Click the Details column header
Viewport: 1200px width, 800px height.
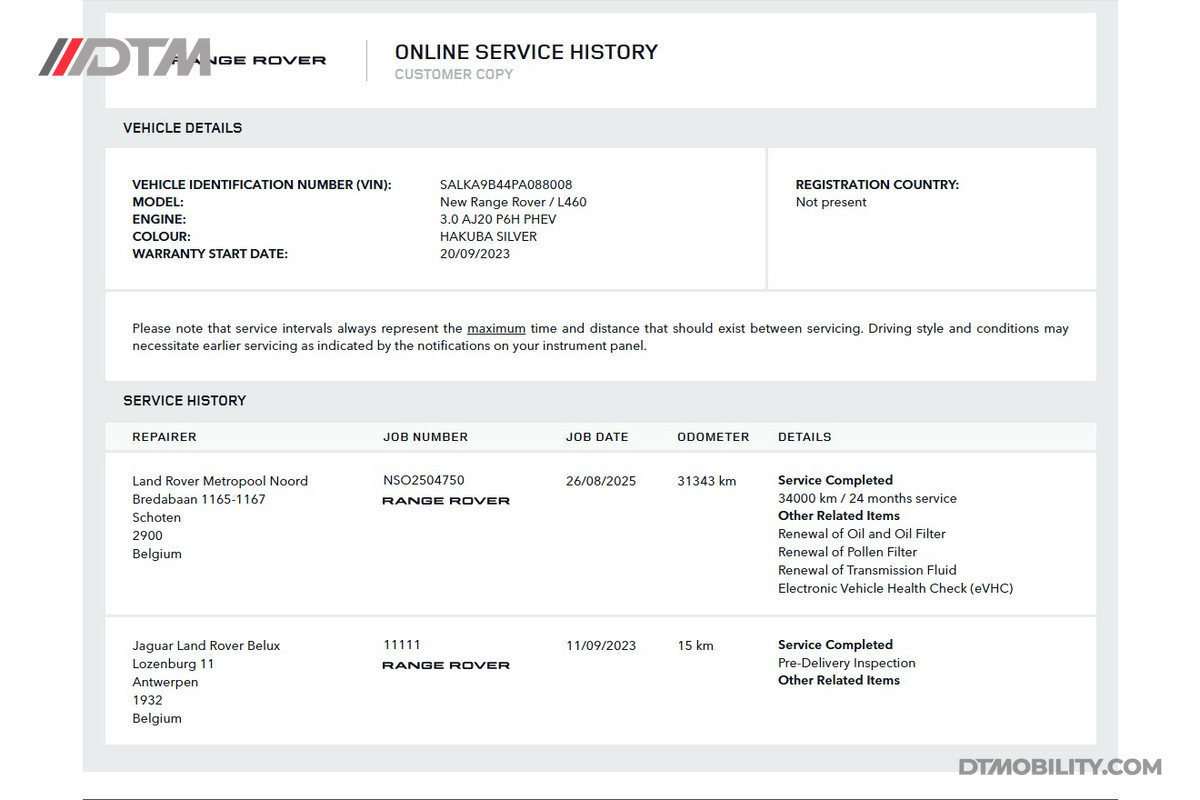pyautogui.click(x=804, y=437)
